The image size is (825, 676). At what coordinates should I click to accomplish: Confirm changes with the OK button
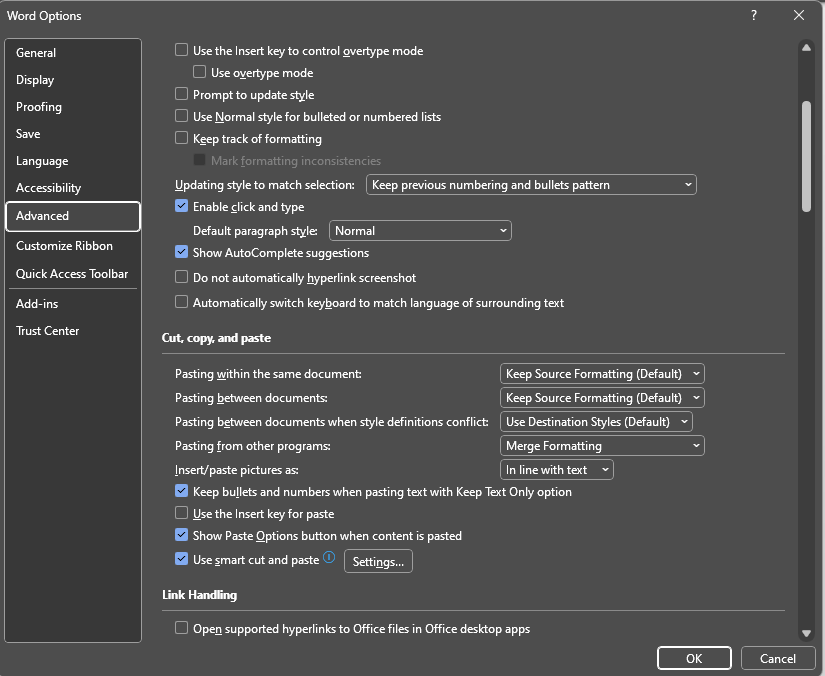694,658
